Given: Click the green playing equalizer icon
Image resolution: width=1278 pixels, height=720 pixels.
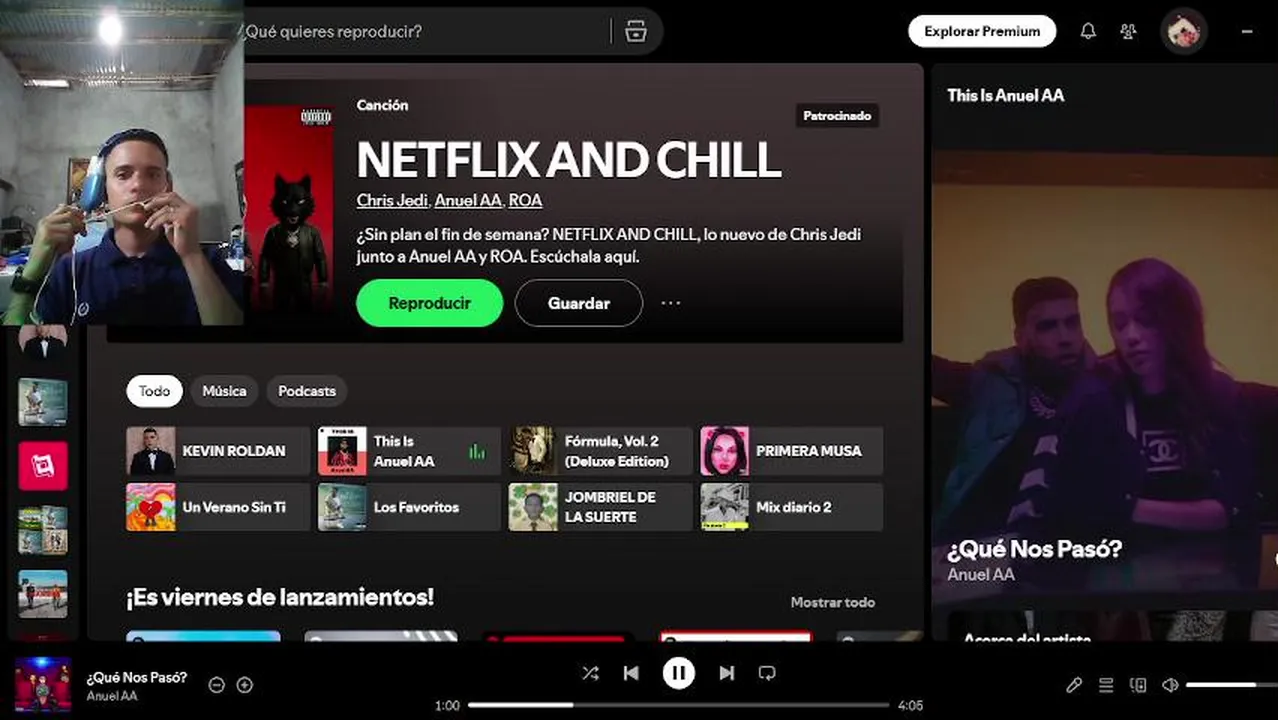Looking at the screenshot, I should pyautogui.click(x=477, y=452).
